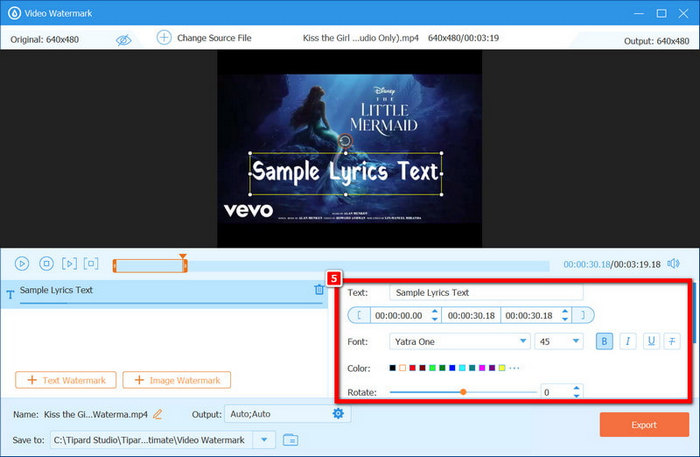Increase the end time with up arrow
Viewport: 700px width, 457px height.
[x=565, y=312]
